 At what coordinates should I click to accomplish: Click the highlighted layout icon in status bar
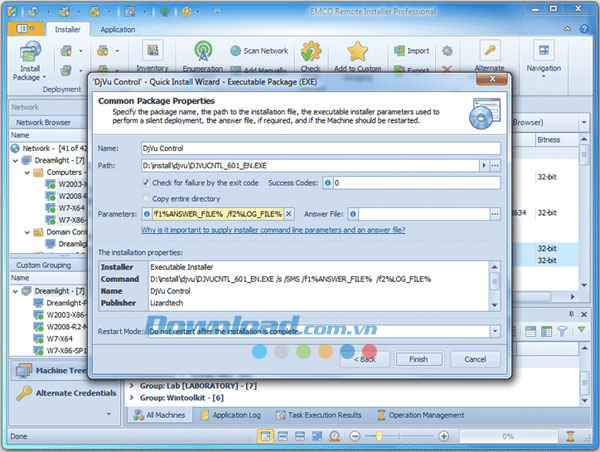(265, 436)
